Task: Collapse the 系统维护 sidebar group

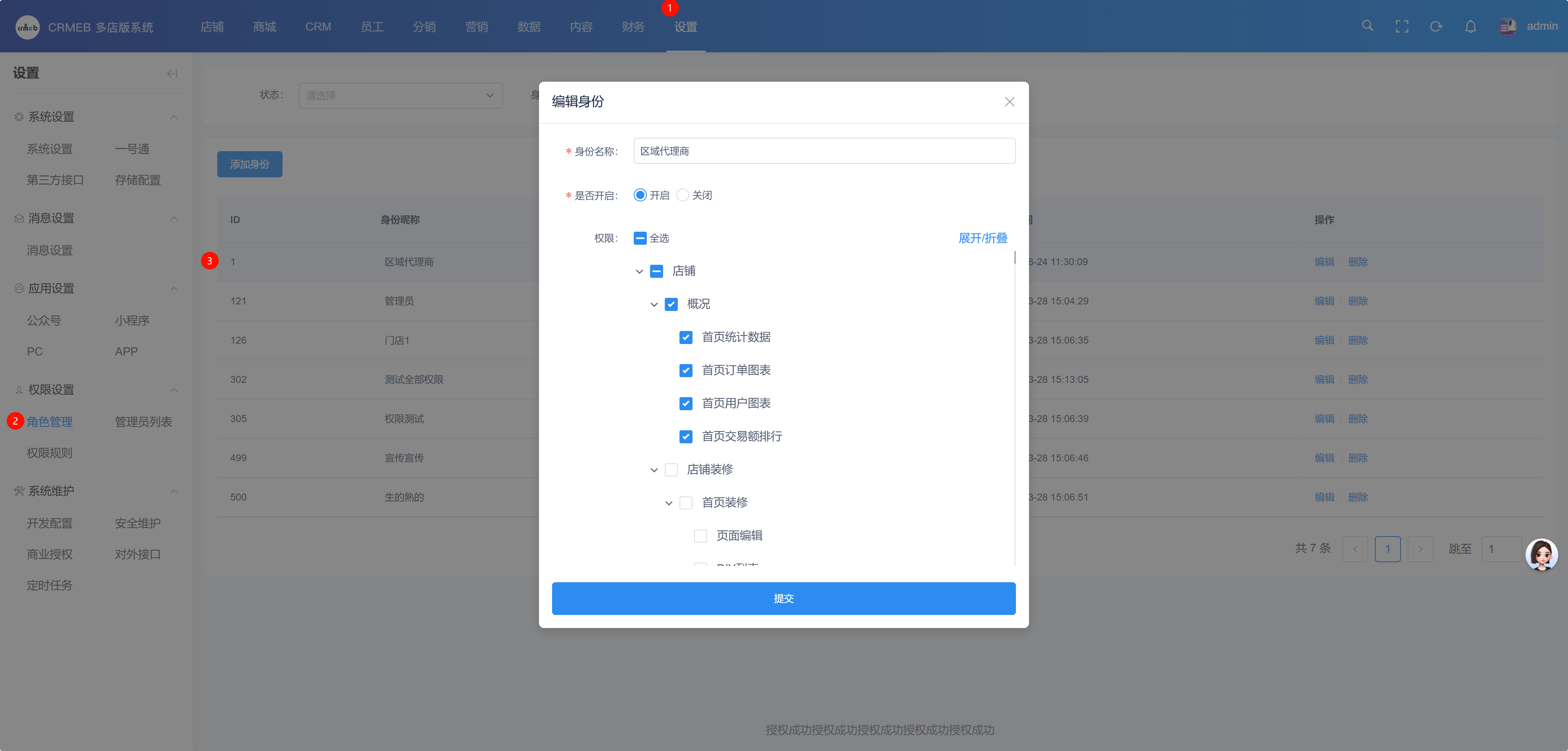Action: tap(174, 492)
